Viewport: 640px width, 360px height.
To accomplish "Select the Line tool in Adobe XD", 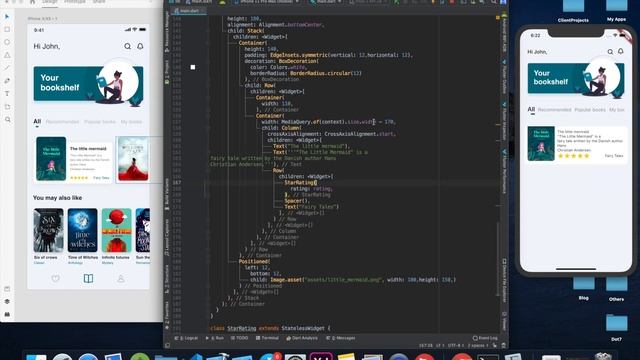I will [x=7, y=68].
